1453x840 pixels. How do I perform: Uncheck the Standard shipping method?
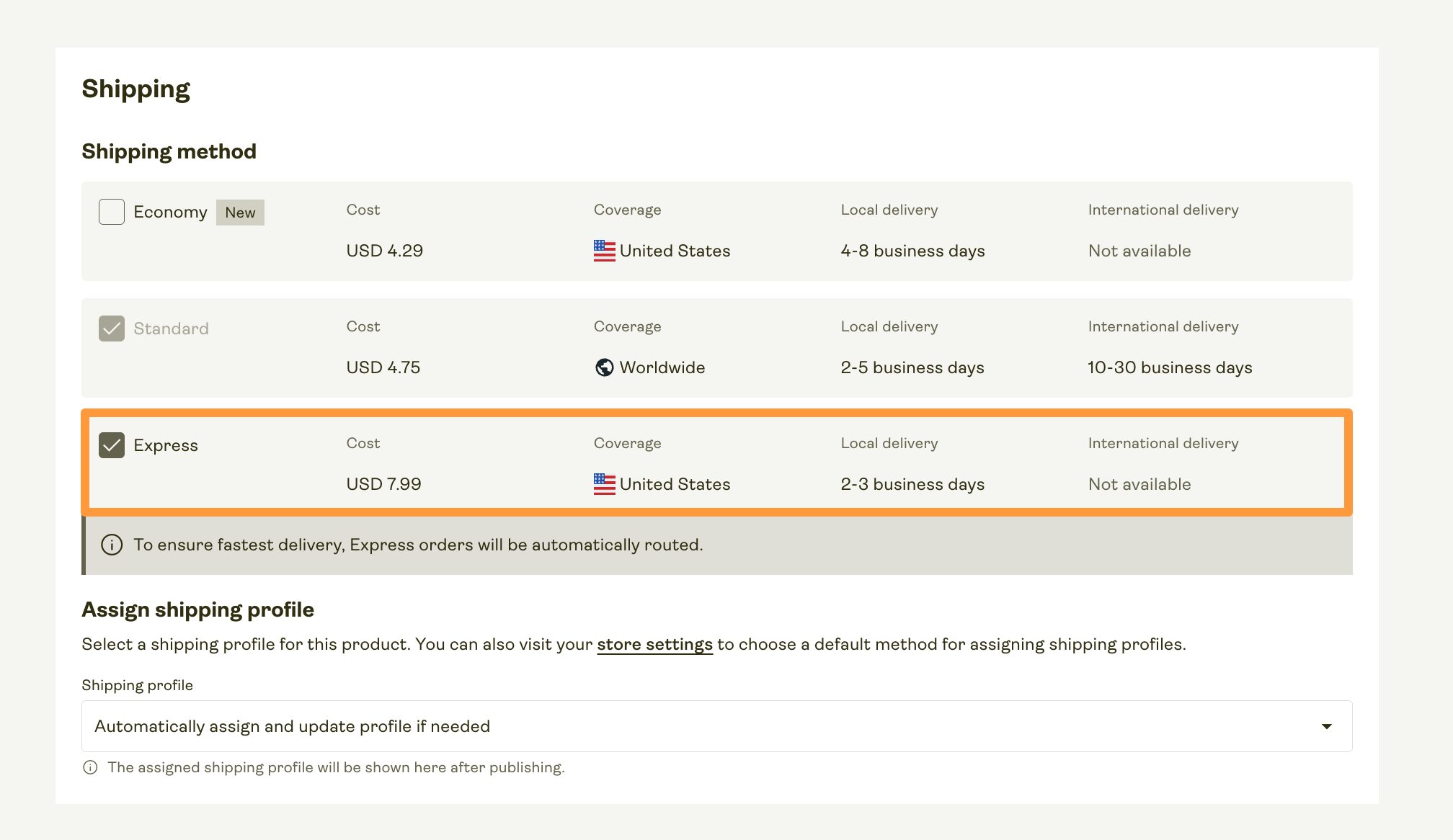111,328
